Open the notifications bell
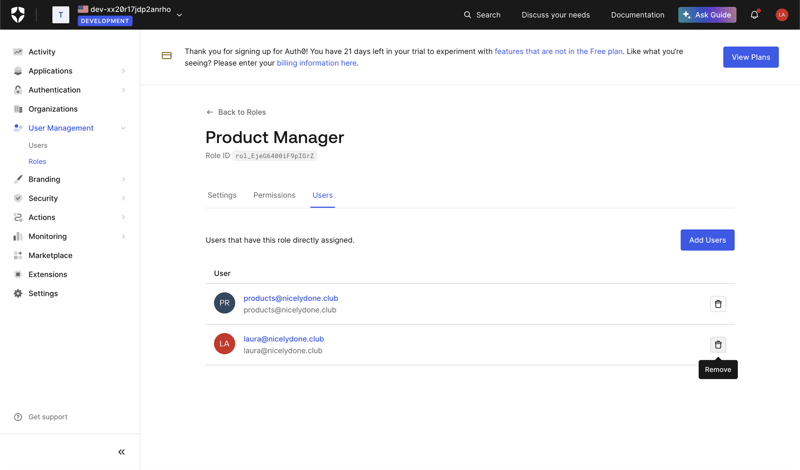This screenshot has width=800, height=470. tap(754, 15)
